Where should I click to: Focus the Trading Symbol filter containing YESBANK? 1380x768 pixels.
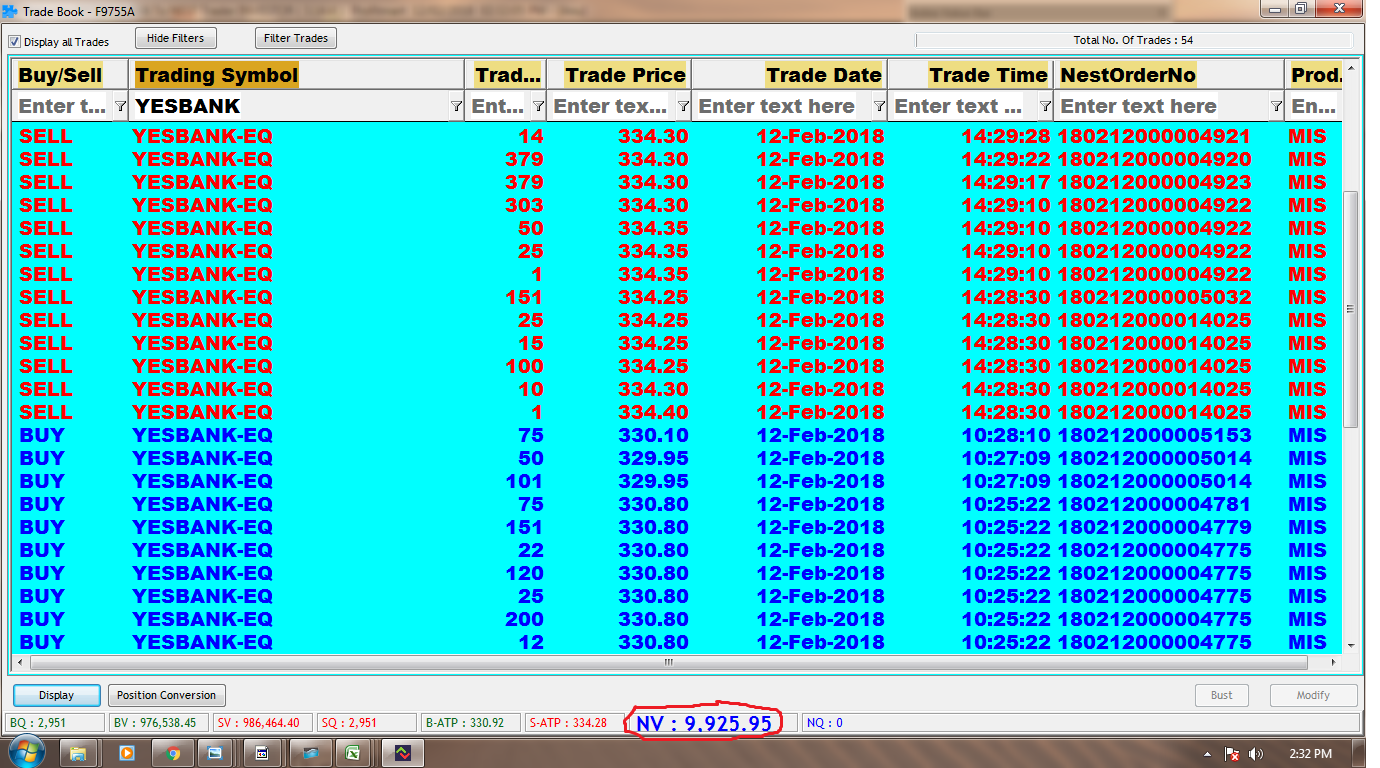pyautogui.click(x=289, y=106)
